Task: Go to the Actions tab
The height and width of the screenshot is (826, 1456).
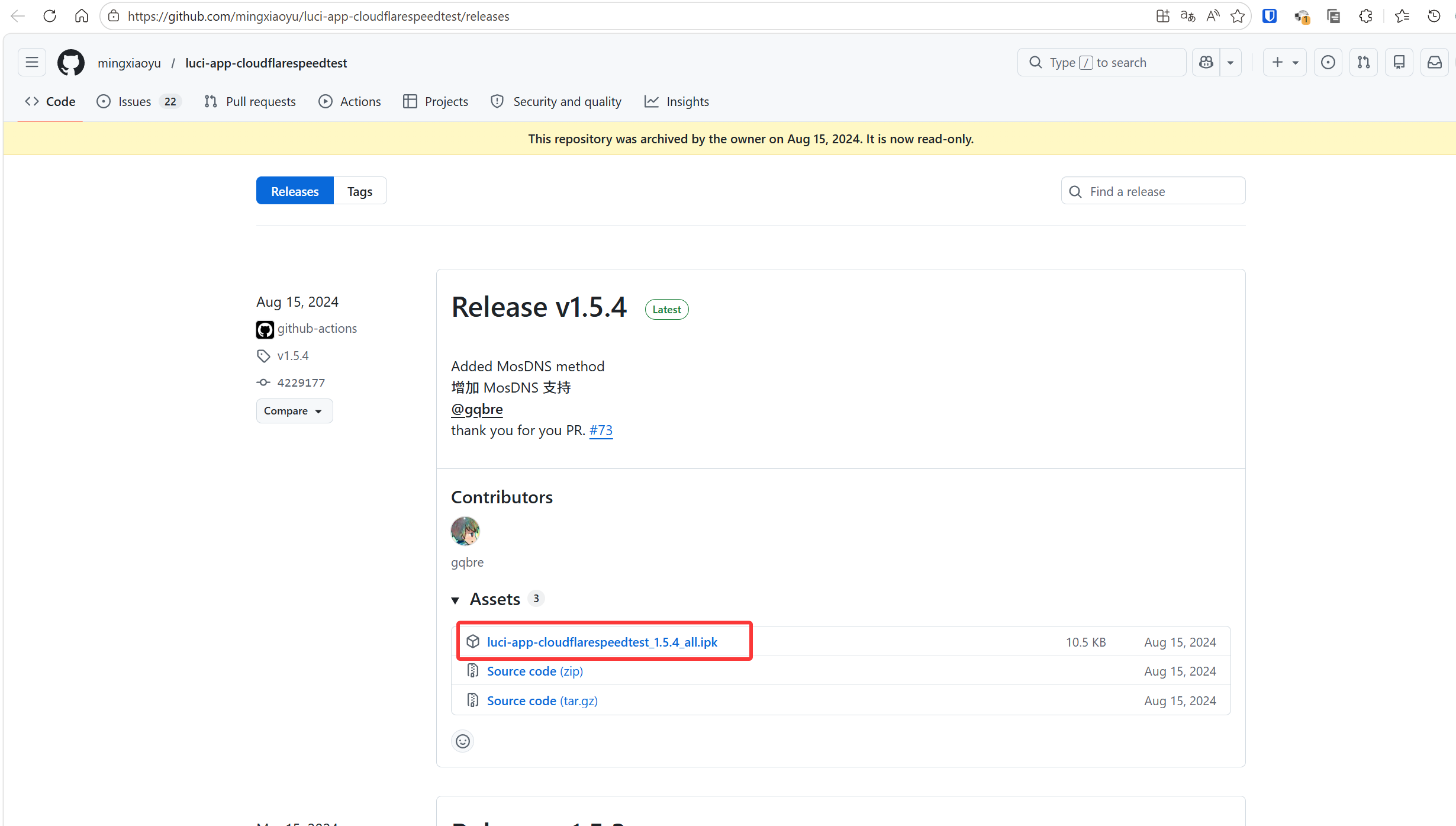Action: coord(360,102)
